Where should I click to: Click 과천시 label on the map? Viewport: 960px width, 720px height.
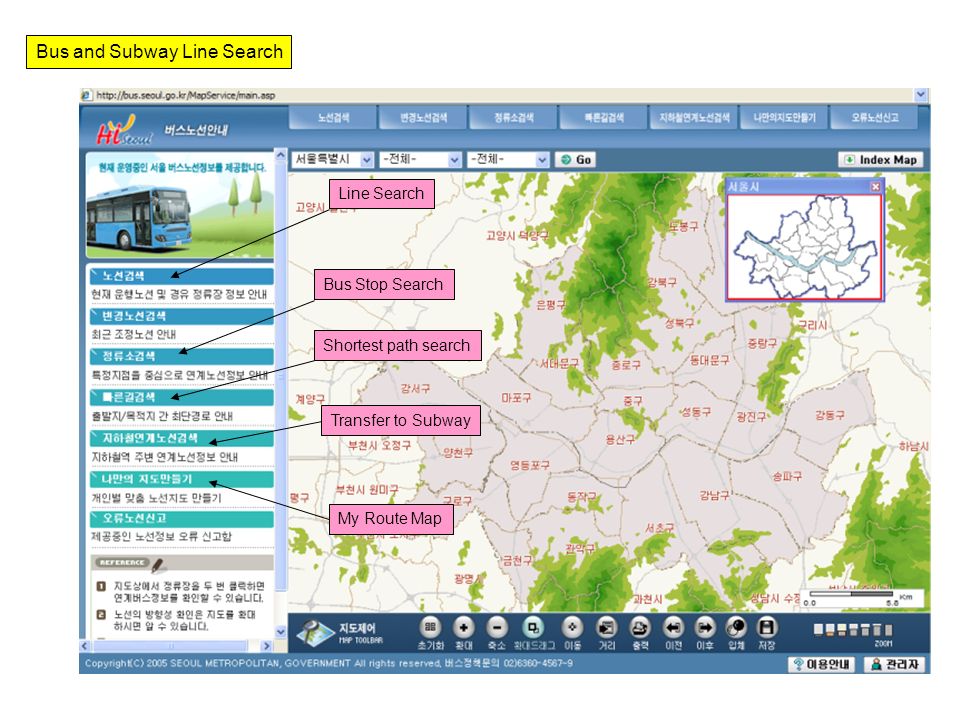tap(647, 598)
